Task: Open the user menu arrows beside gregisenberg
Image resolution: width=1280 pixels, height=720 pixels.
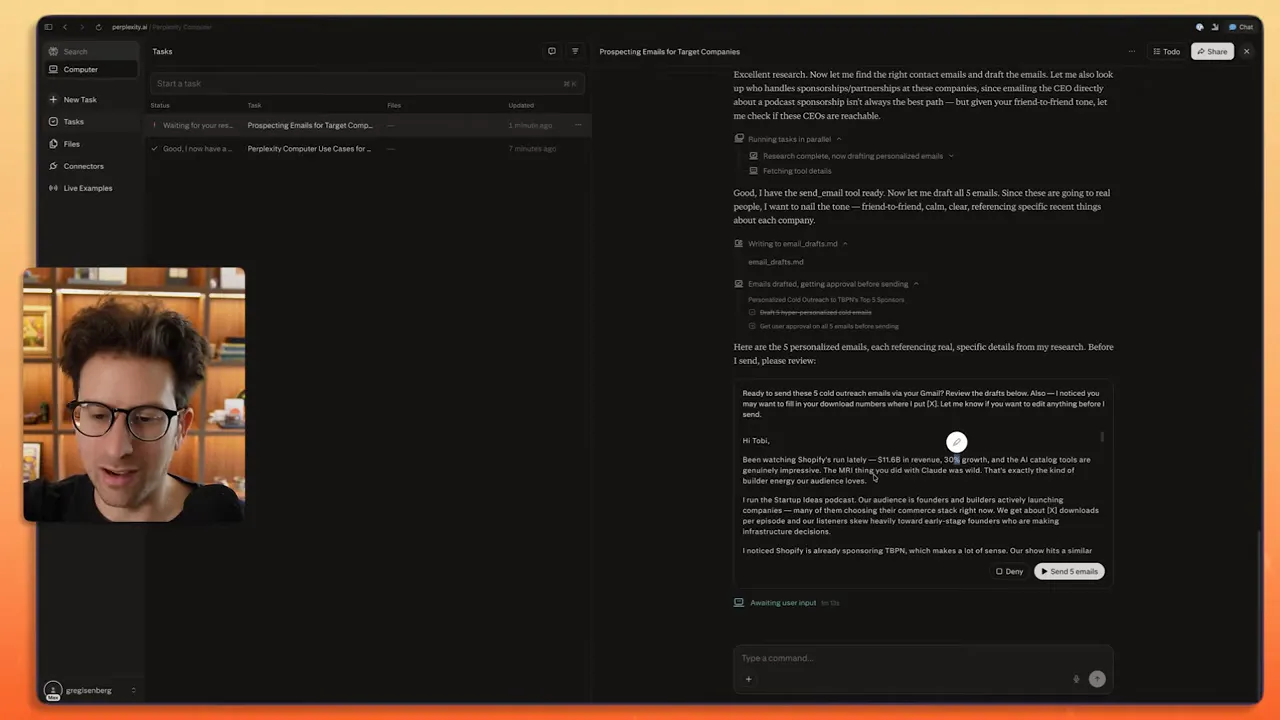Action: coord(133,690)
